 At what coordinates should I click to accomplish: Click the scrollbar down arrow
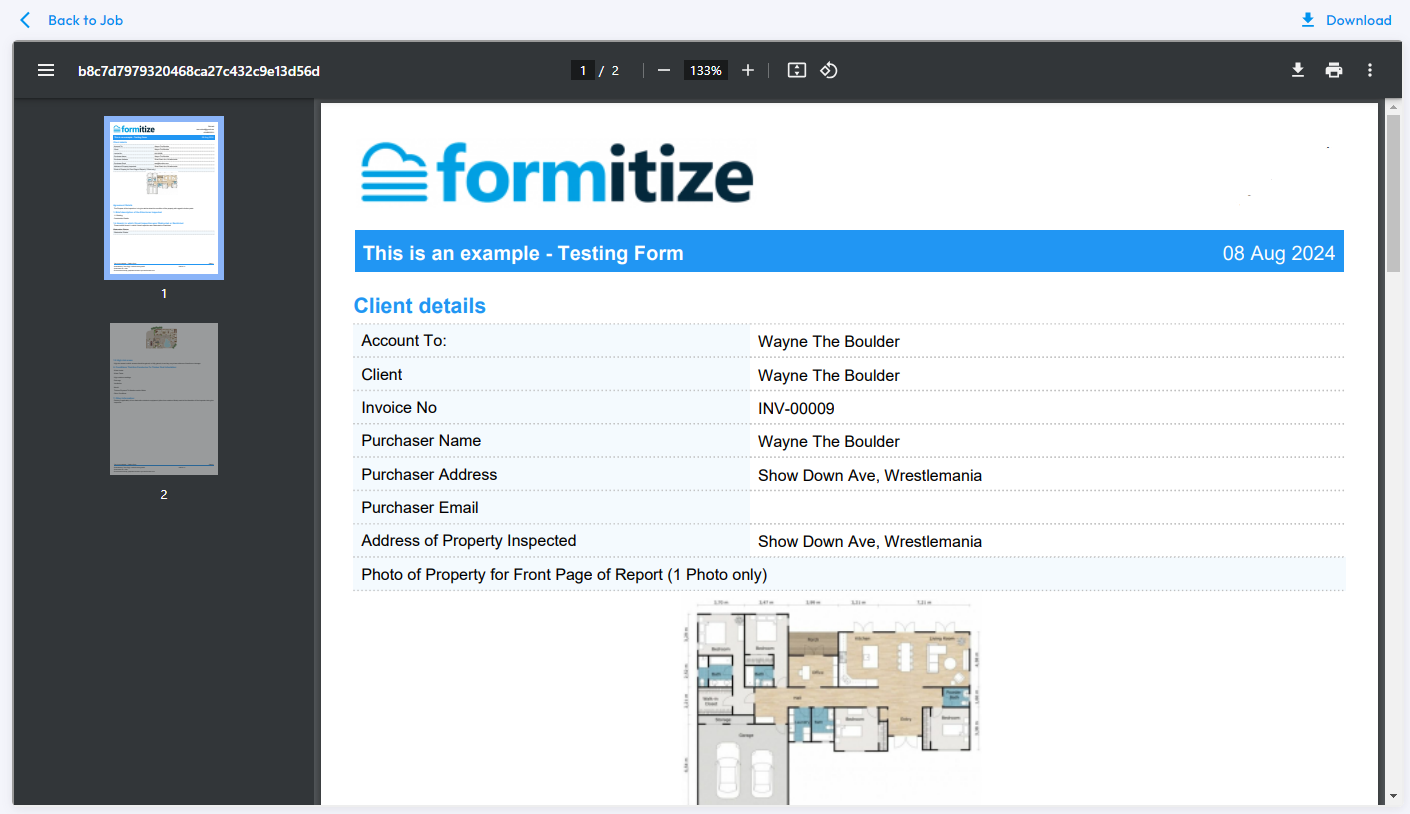[x=1393, y=796]
